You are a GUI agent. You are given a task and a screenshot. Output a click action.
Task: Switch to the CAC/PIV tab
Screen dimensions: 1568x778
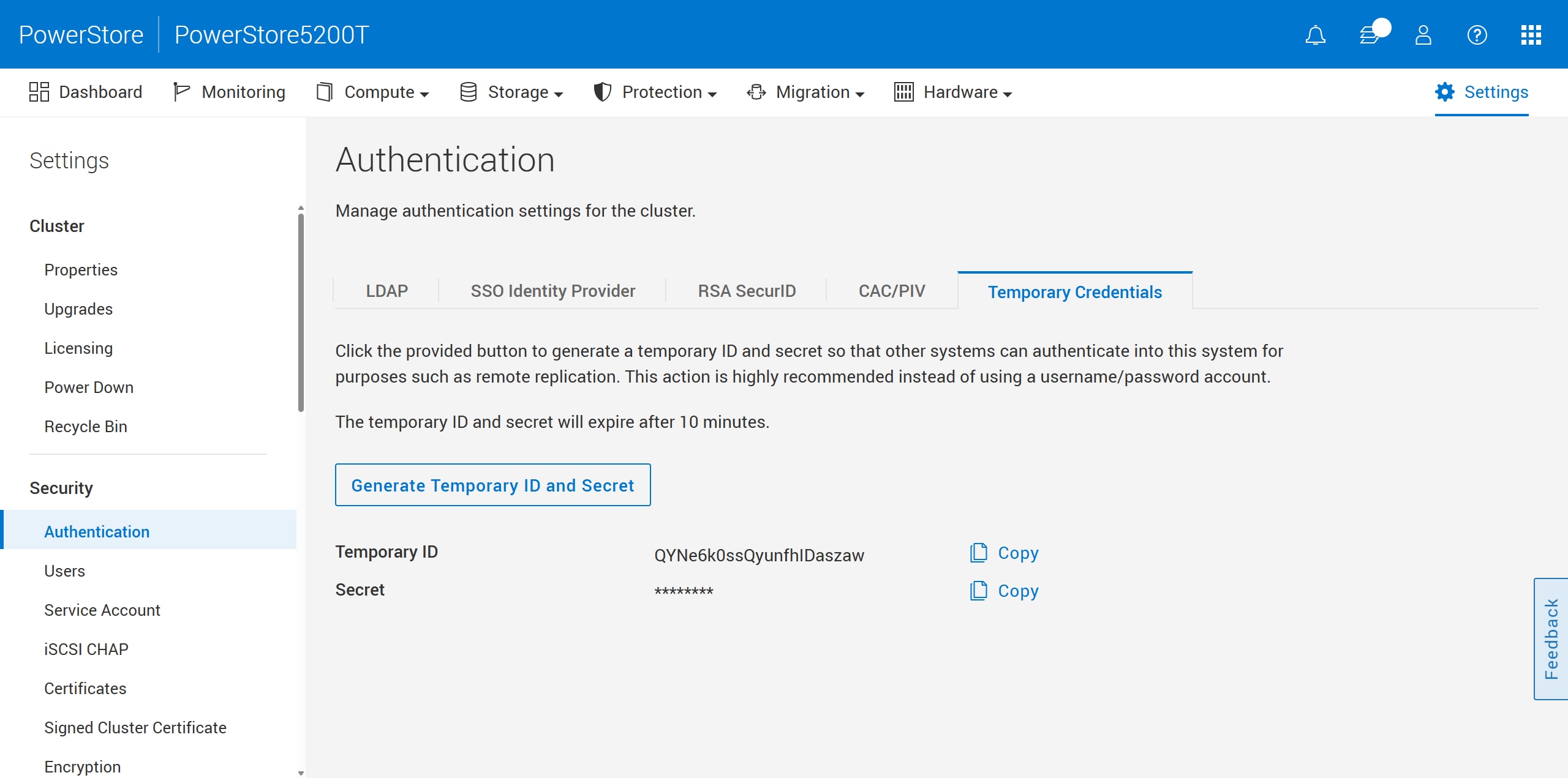pos(892,291)
